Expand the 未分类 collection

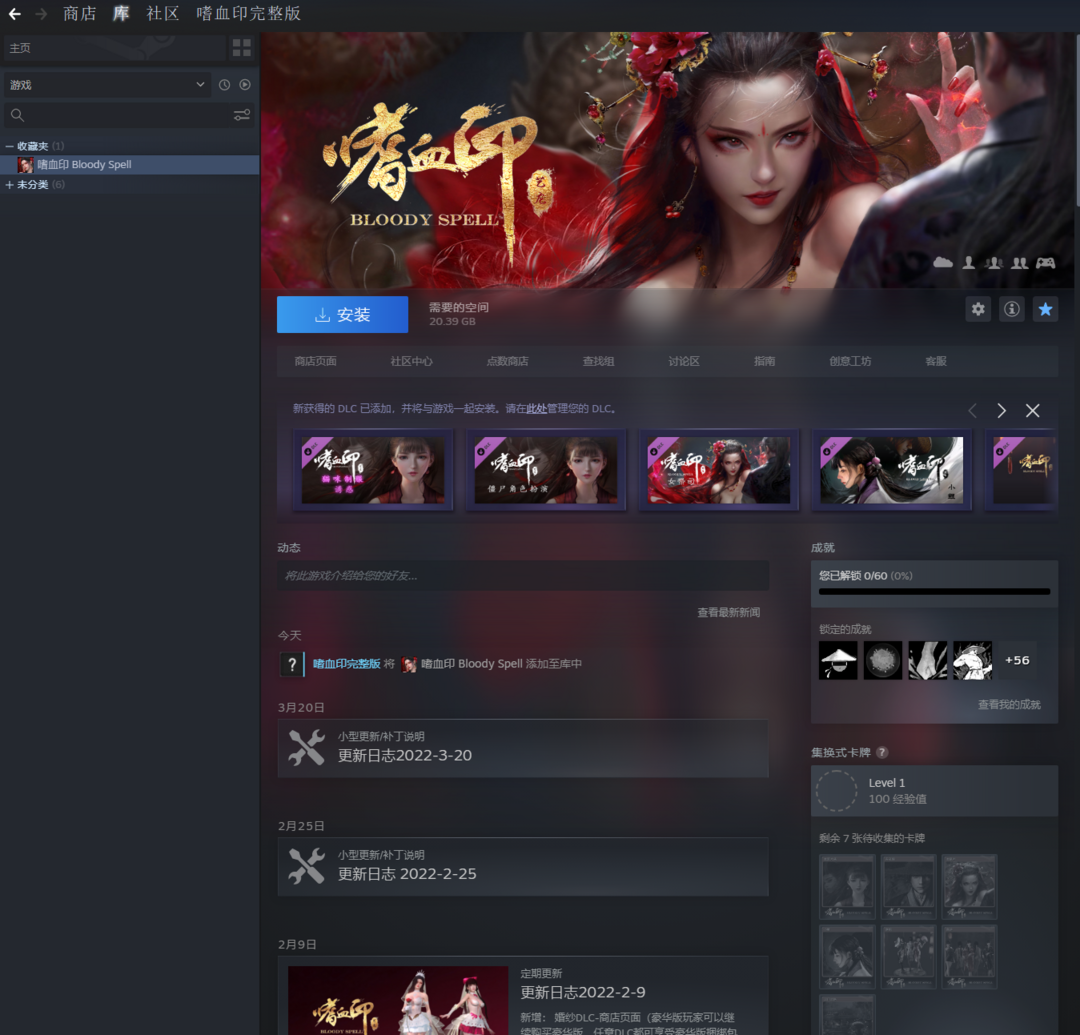point(10,185)
